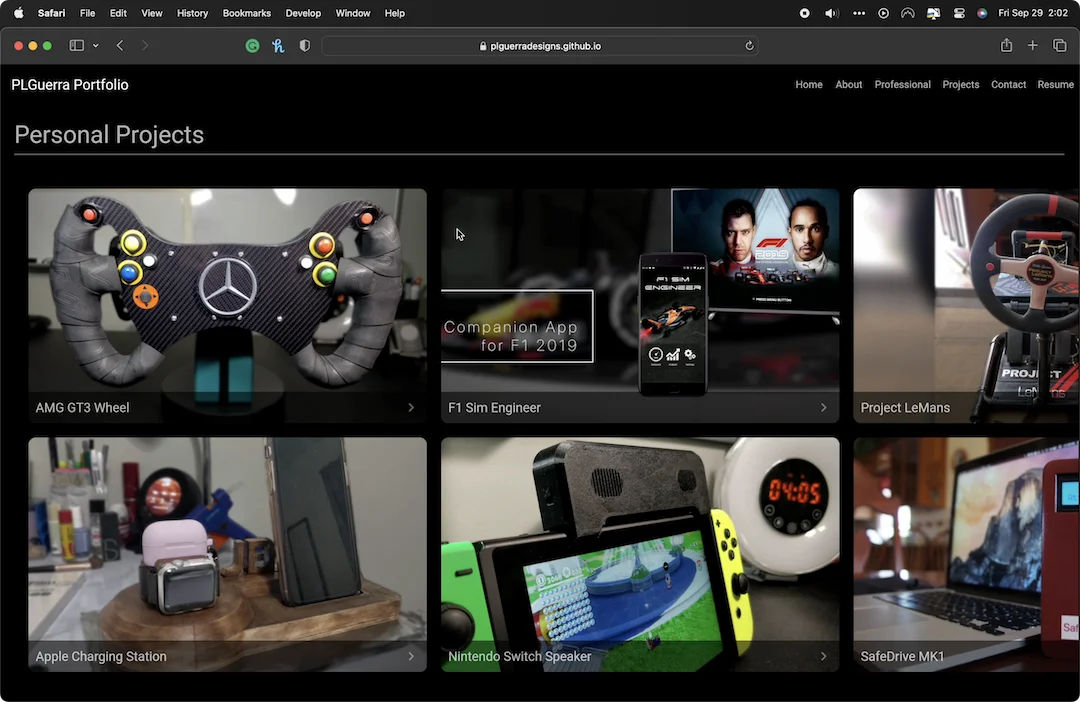Click the chevron on AMG GT3 Wheel
Image resolution: width=1080 pixels, height=702 pixels.
point(411,408)
